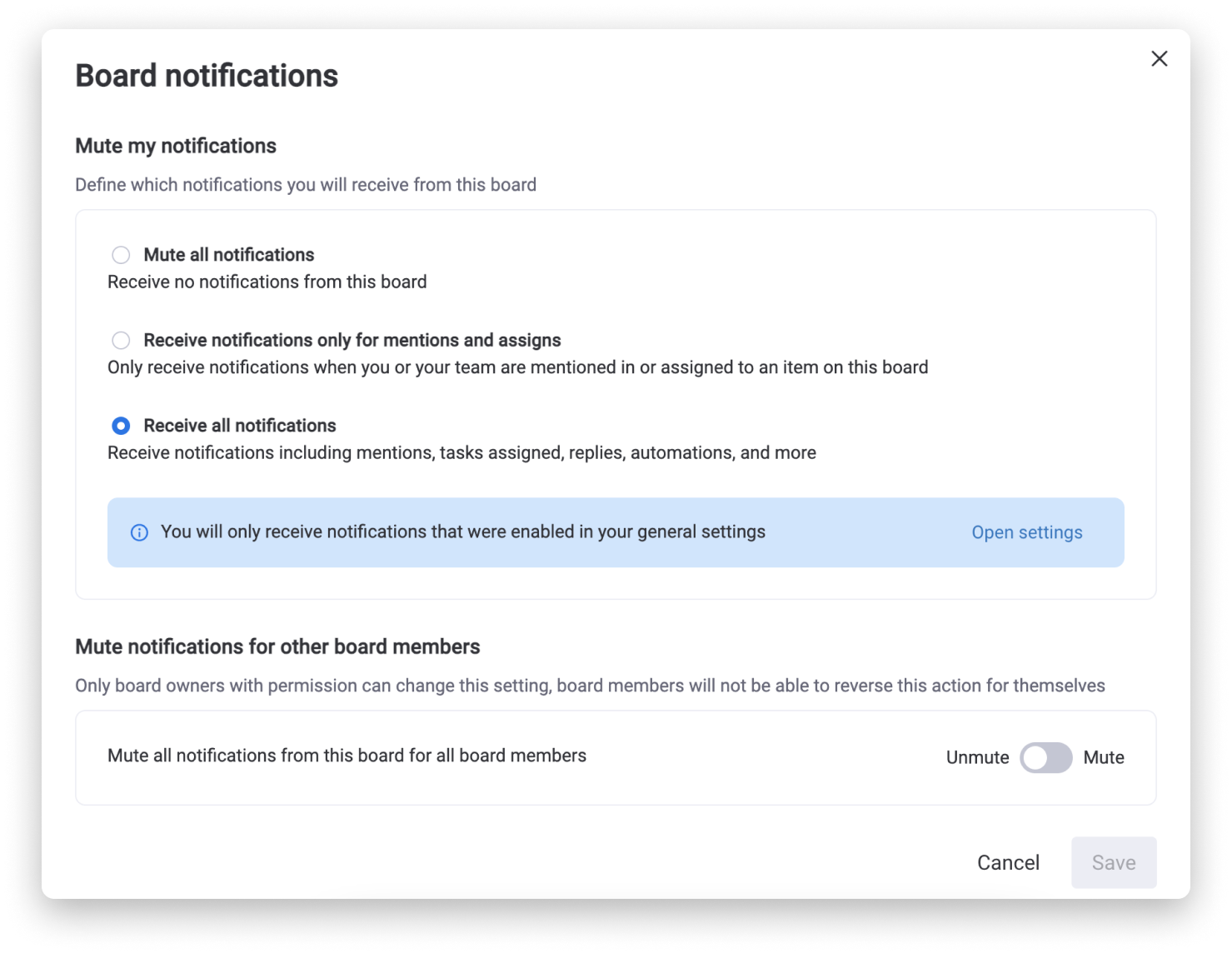Click the Unmute label left of the switch

point(977,757)
